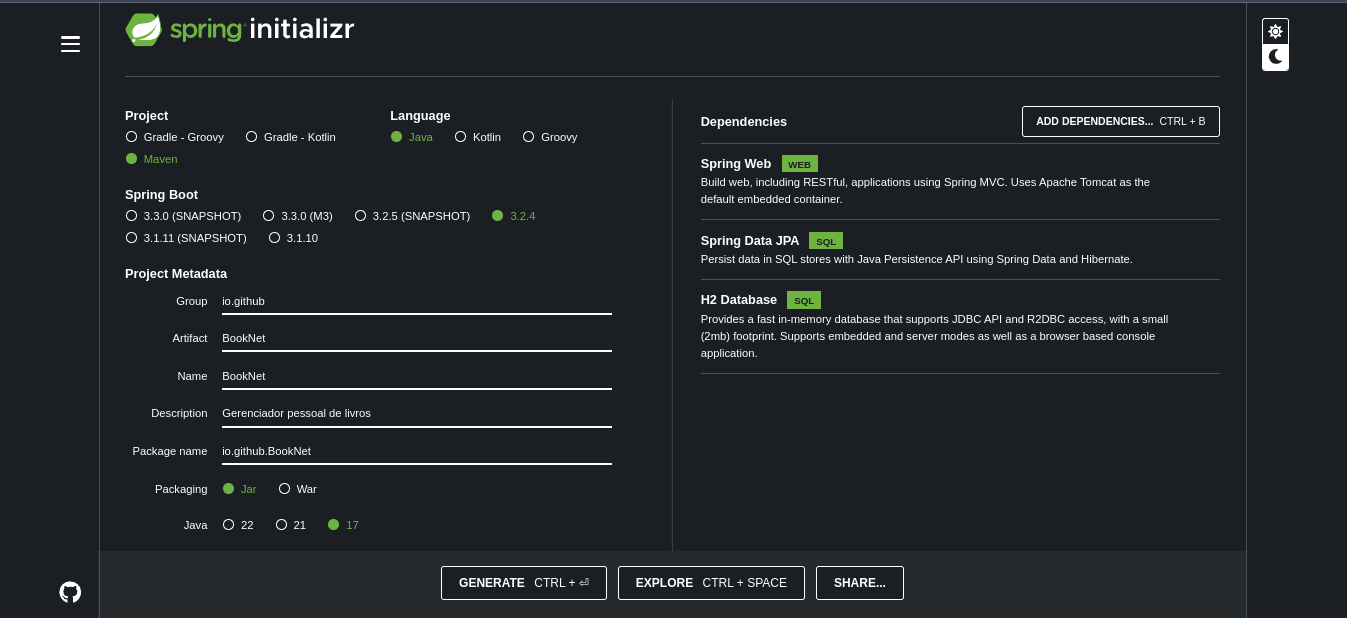Click the Group metadata input field
Screen dimensions: 1347x618
tap(417, 301)
